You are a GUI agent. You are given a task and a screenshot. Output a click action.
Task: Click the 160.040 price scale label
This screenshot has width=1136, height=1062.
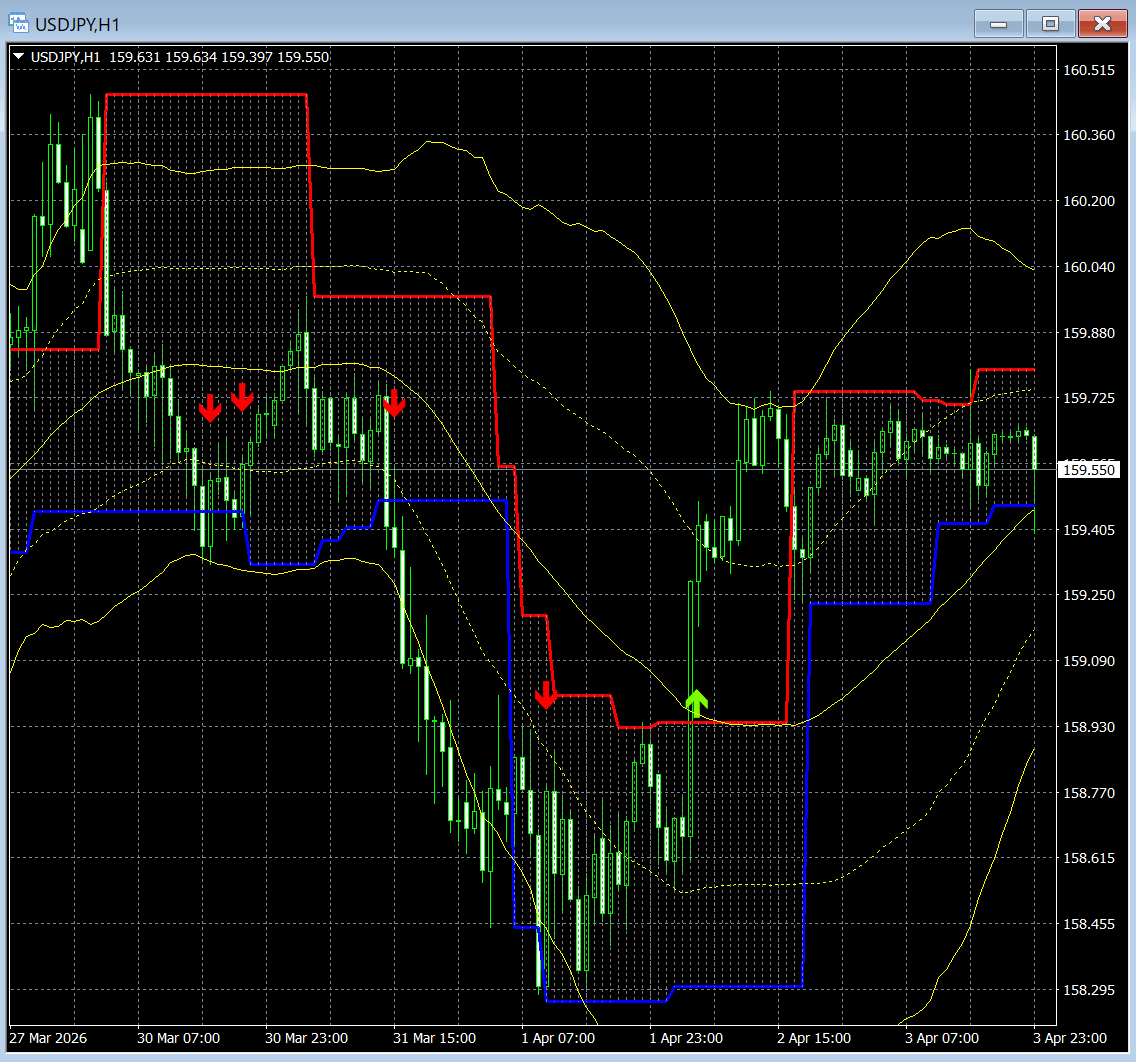click(1088, 267)
